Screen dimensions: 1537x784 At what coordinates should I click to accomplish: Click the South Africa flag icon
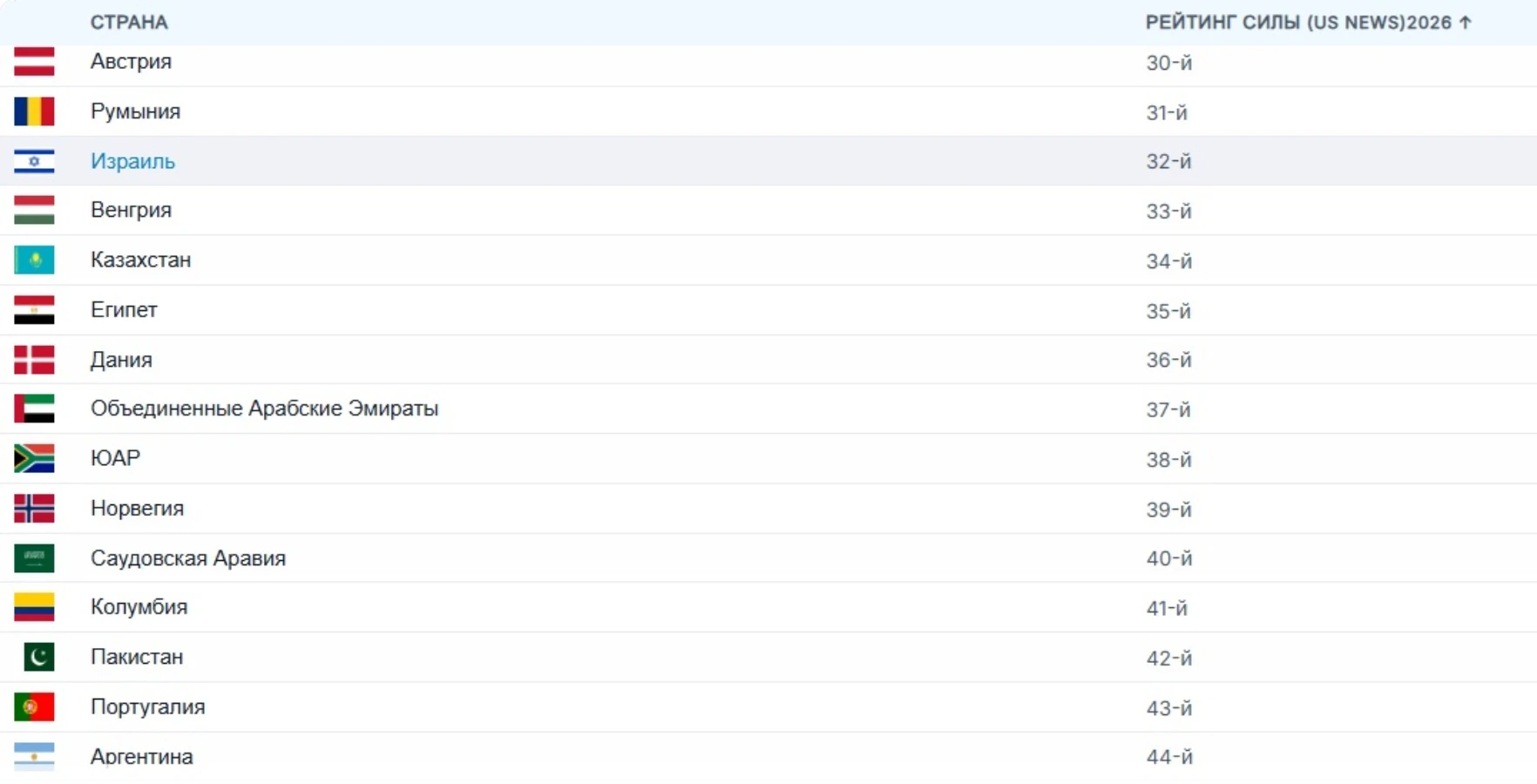(x=34, y=458)
